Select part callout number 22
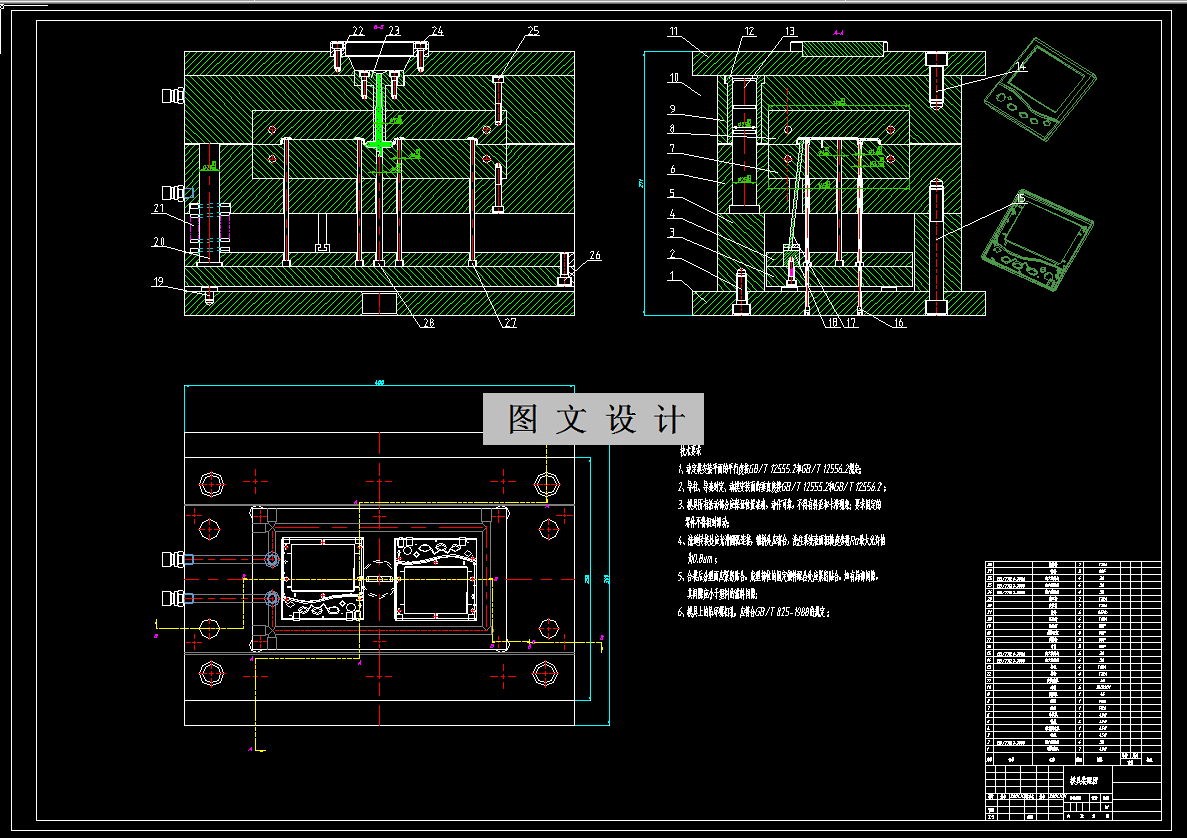The image size is (1187, 838). tap(357, 31)
